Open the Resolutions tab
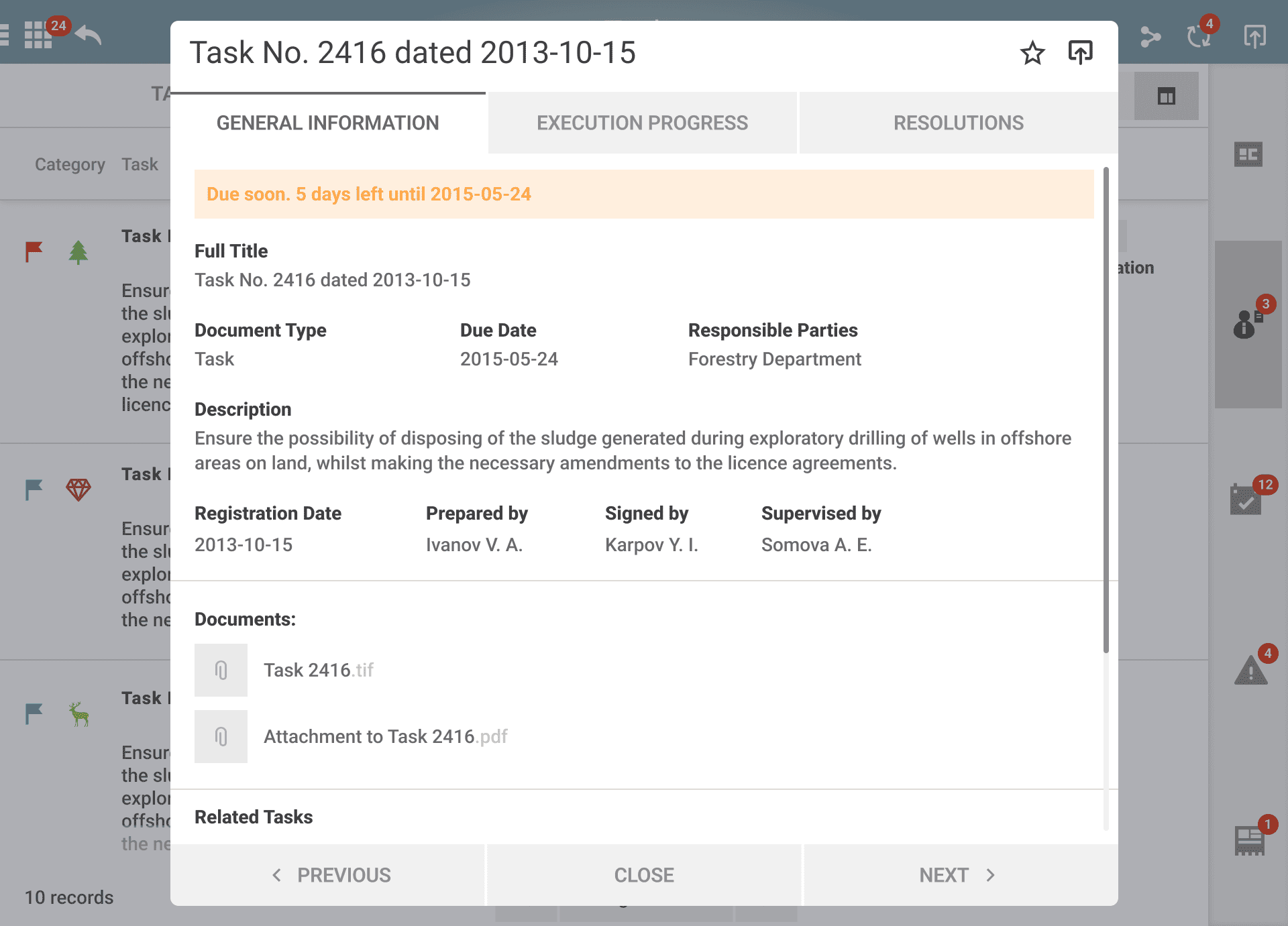Viewport: 1288px width, 926px height. (x=958, y=123)
